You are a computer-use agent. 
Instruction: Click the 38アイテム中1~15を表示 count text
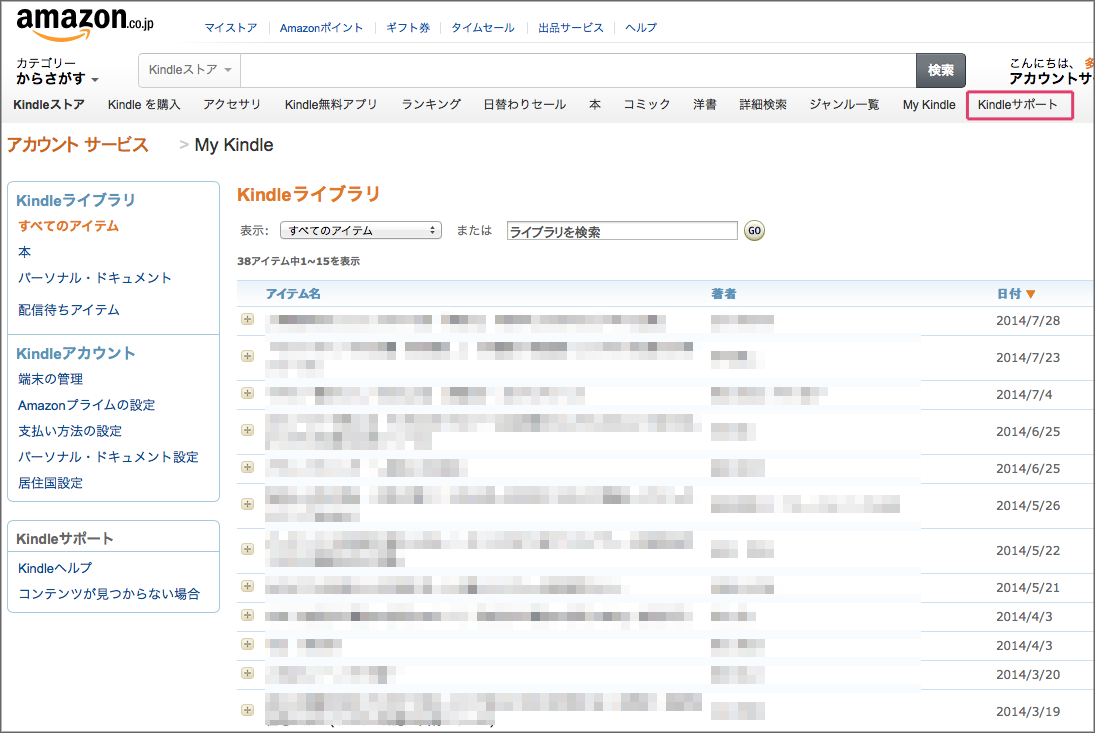299,261
